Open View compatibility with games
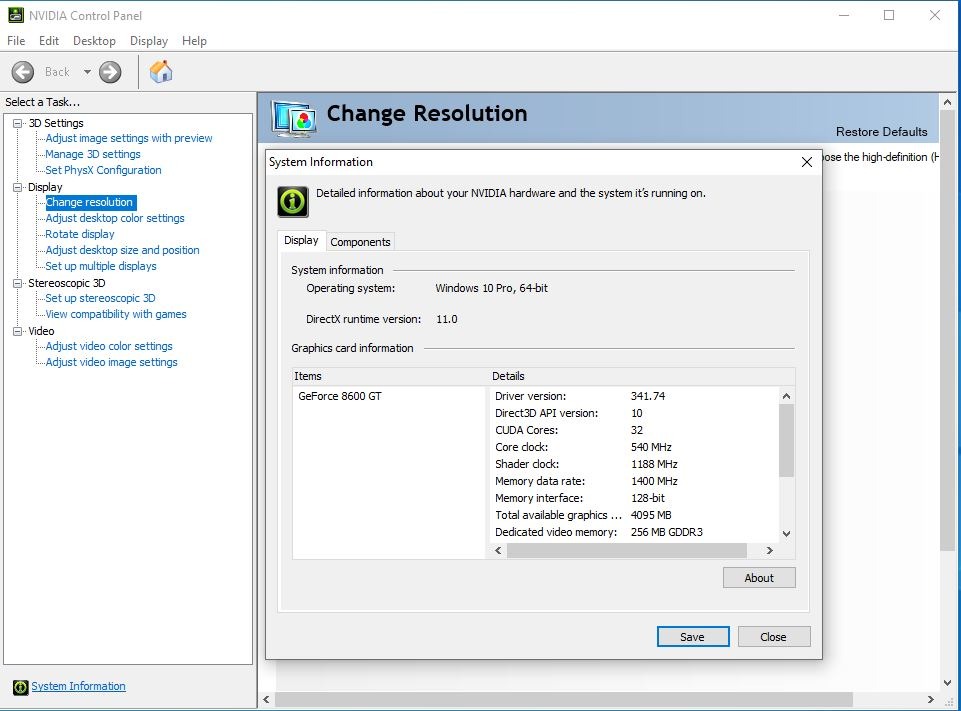Viewport: 961px width, 711px height. 116,314
